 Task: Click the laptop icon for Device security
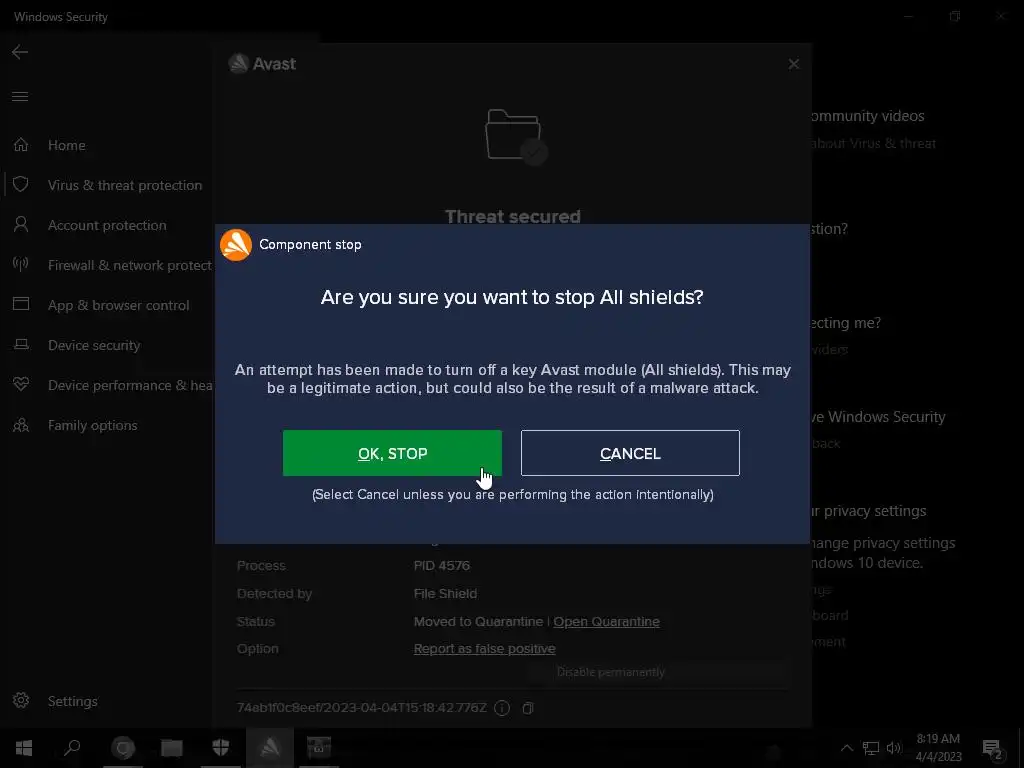(21, 344)
